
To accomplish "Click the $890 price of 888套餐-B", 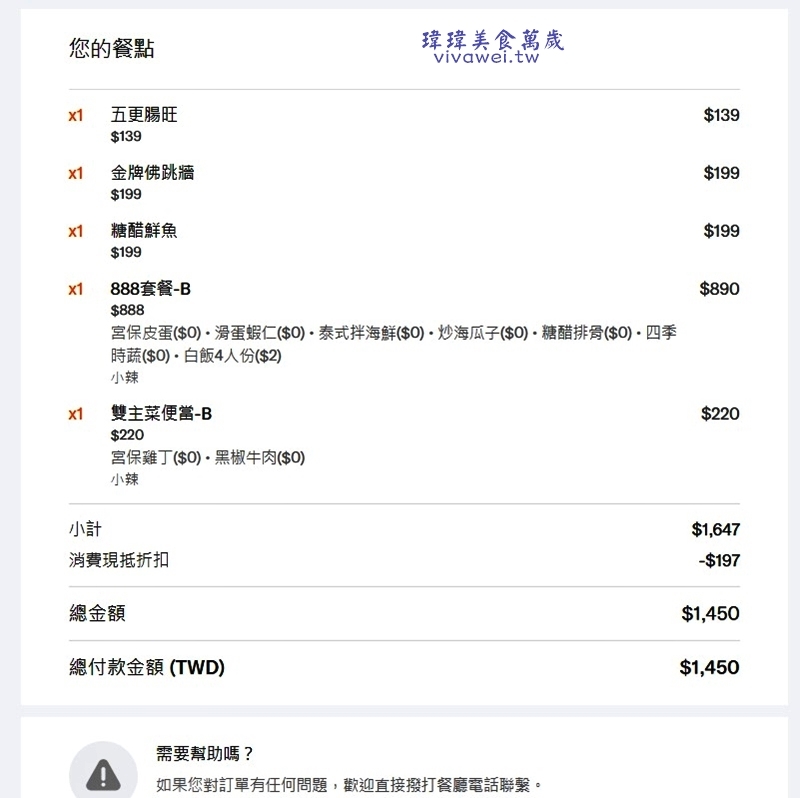I will pos(719,289).
